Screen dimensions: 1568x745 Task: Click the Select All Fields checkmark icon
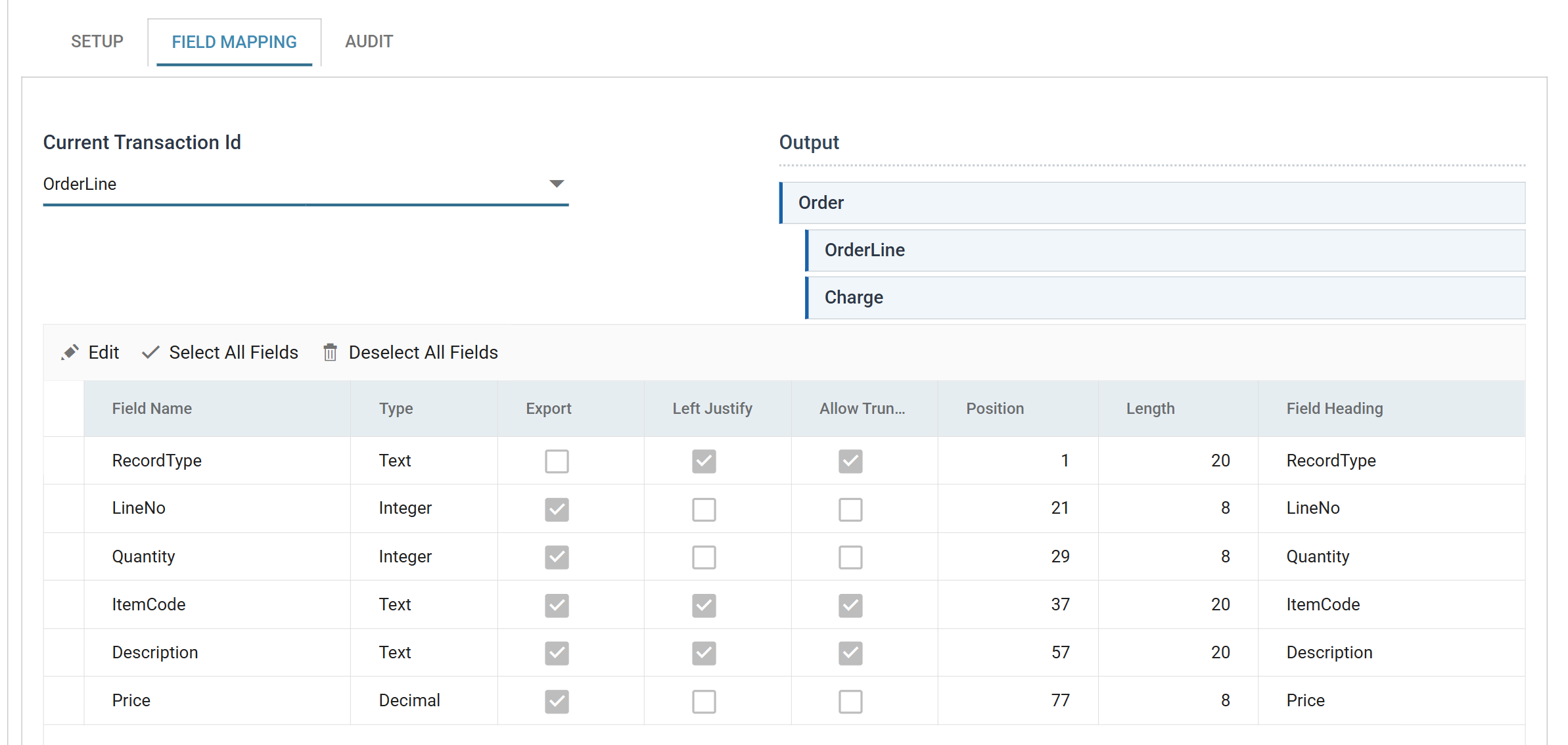(150, 353)
